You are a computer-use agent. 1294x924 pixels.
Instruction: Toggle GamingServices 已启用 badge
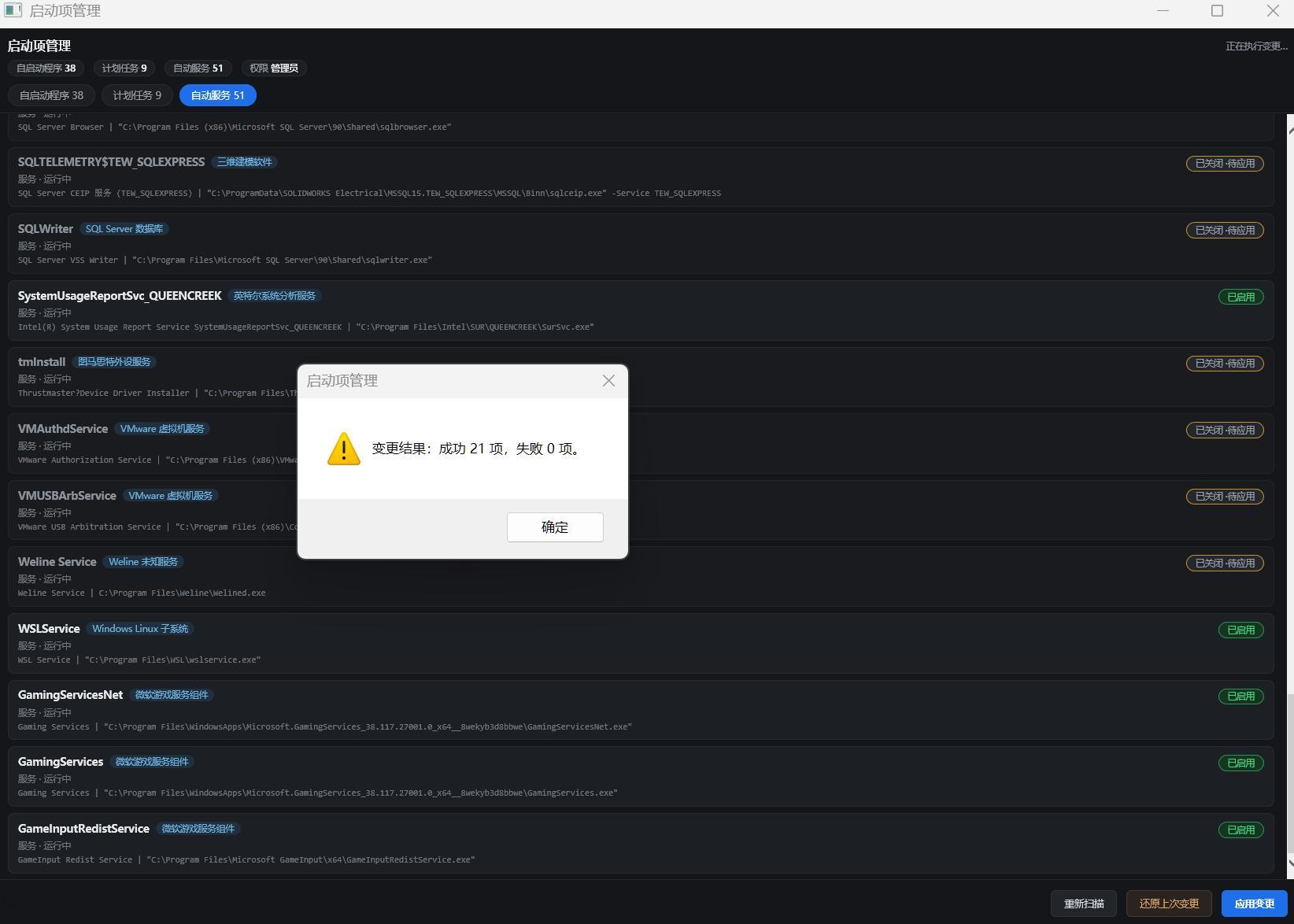[1240, 763]
